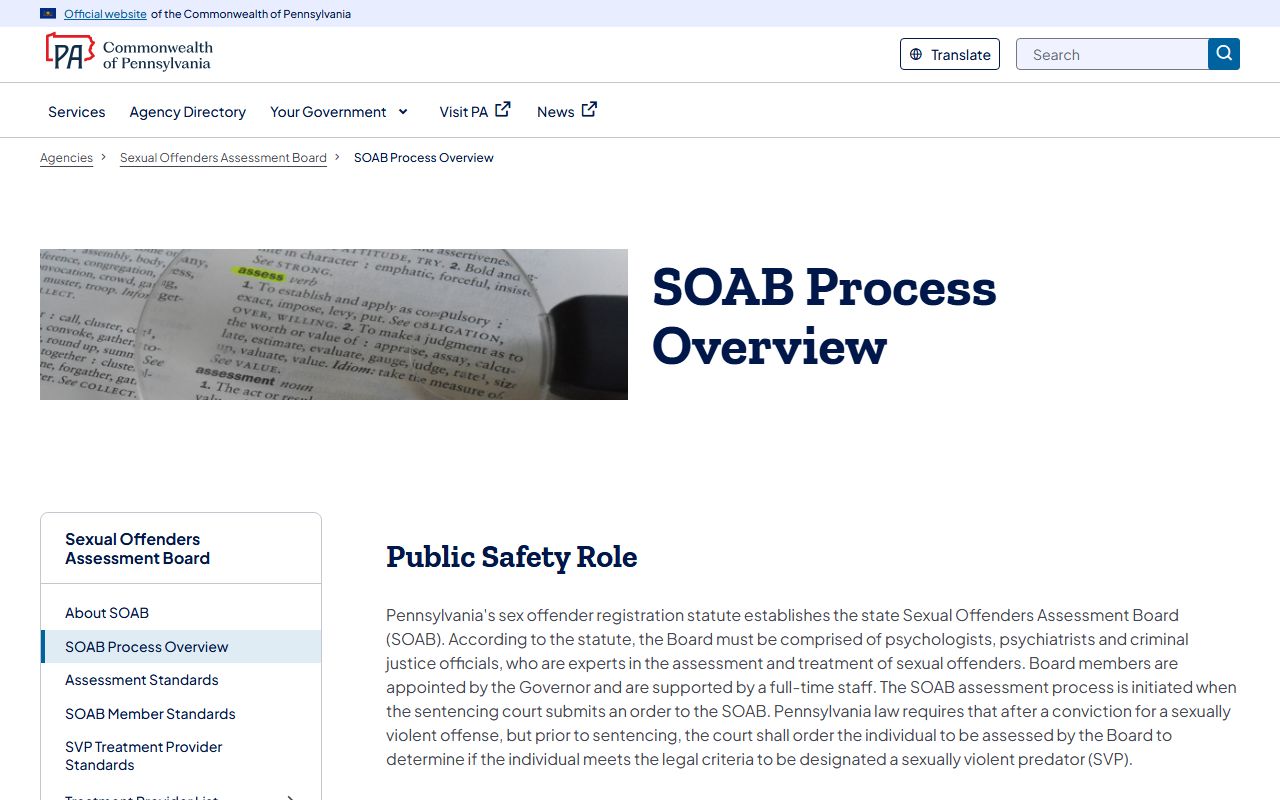1280x800 pixels.
Task: Open the Your Government menu
Action: coord(340,112)
